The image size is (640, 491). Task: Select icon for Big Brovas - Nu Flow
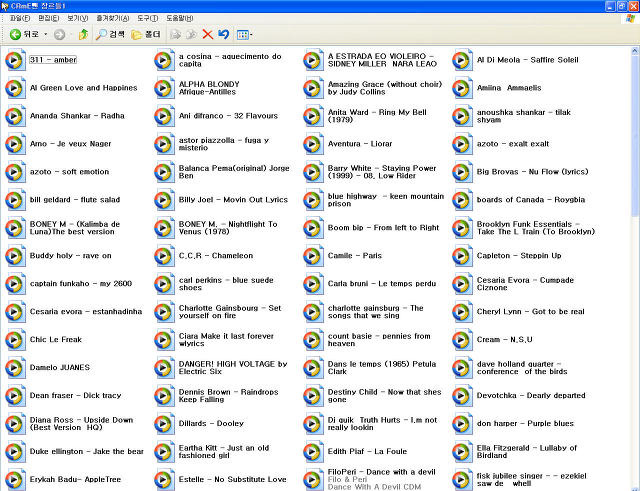click(462, 172)
